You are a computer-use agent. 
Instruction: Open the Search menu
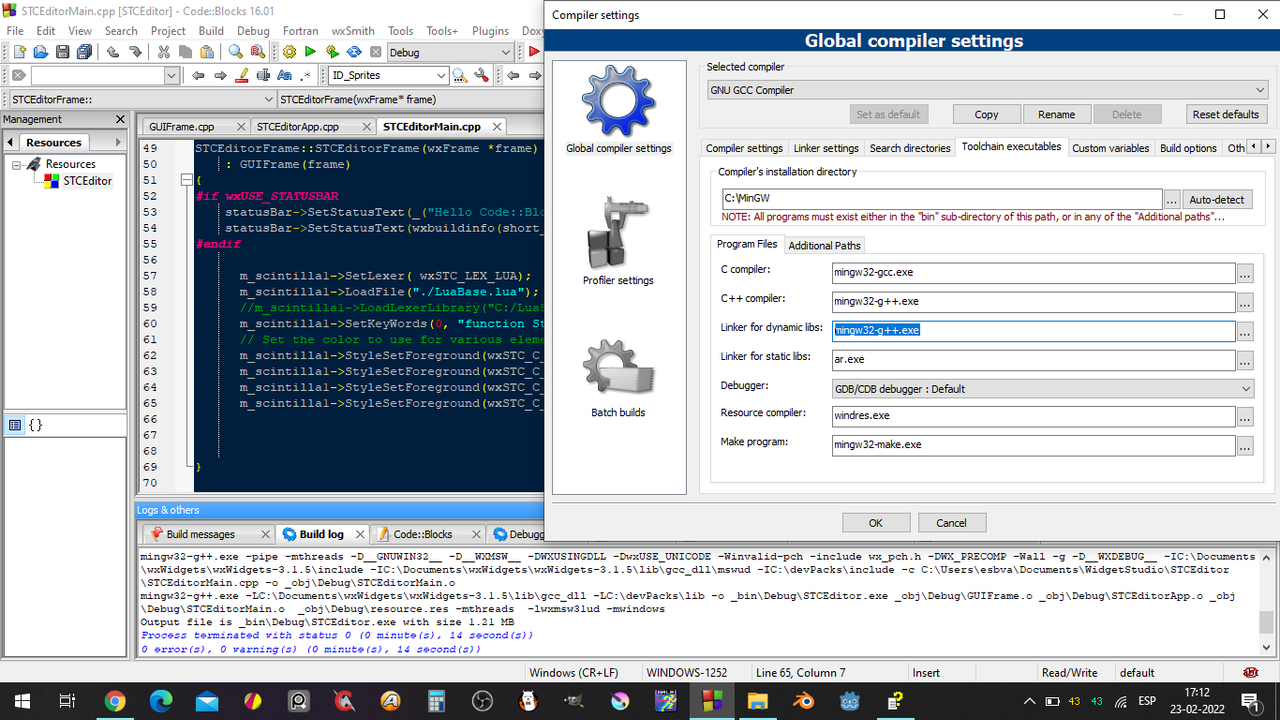[x=121, y=31]
